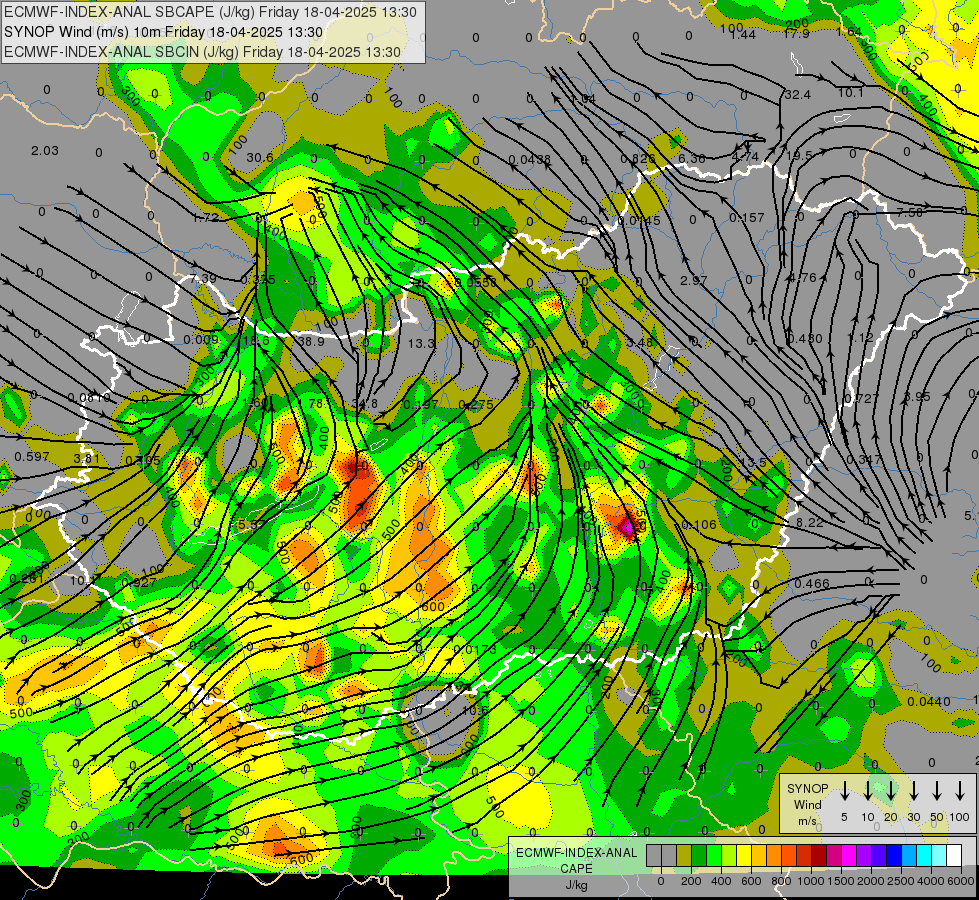The image size is (979, 900).
Task: Click the map value 0.157
Action: tap(747, 217)
